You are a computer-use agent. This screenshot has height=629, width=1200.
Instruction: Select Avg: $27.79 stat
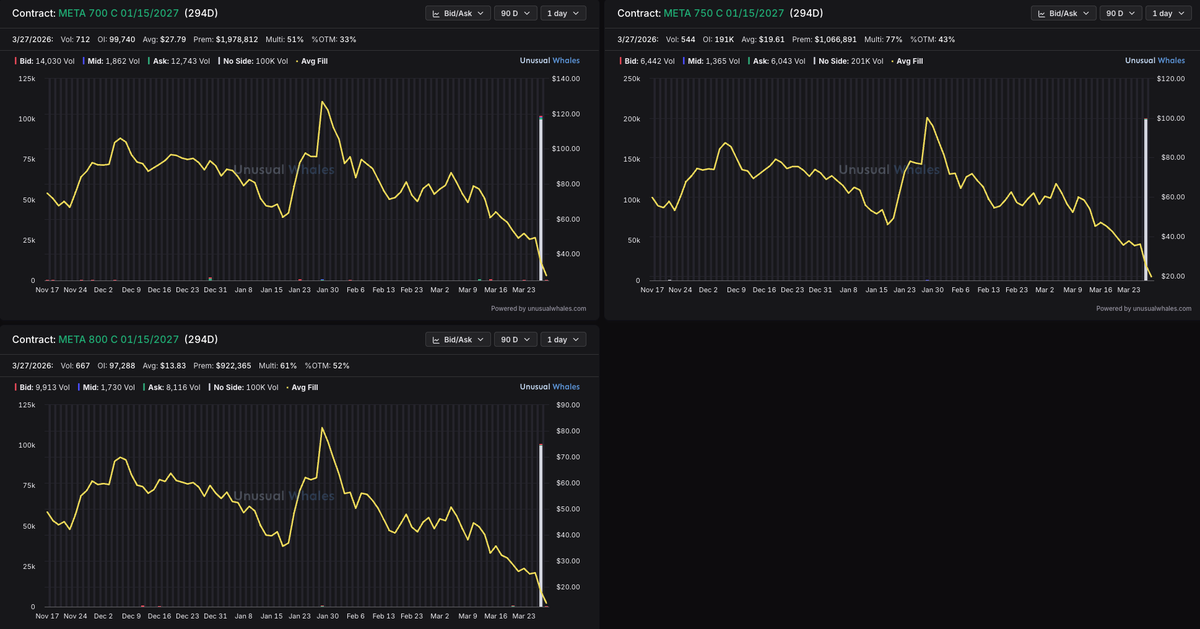click(165, 39)
